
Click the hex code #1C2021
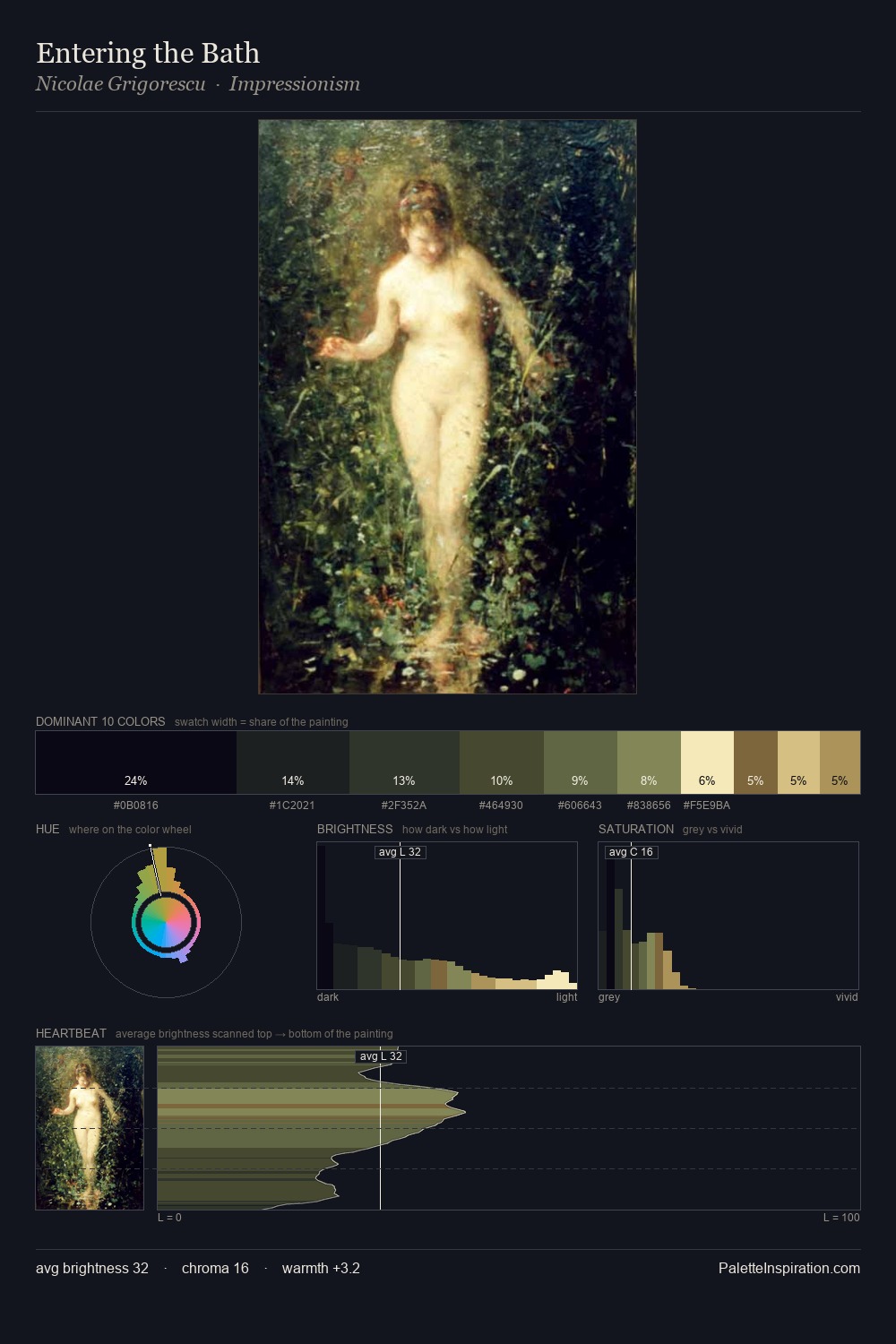[x=292, y=806]
